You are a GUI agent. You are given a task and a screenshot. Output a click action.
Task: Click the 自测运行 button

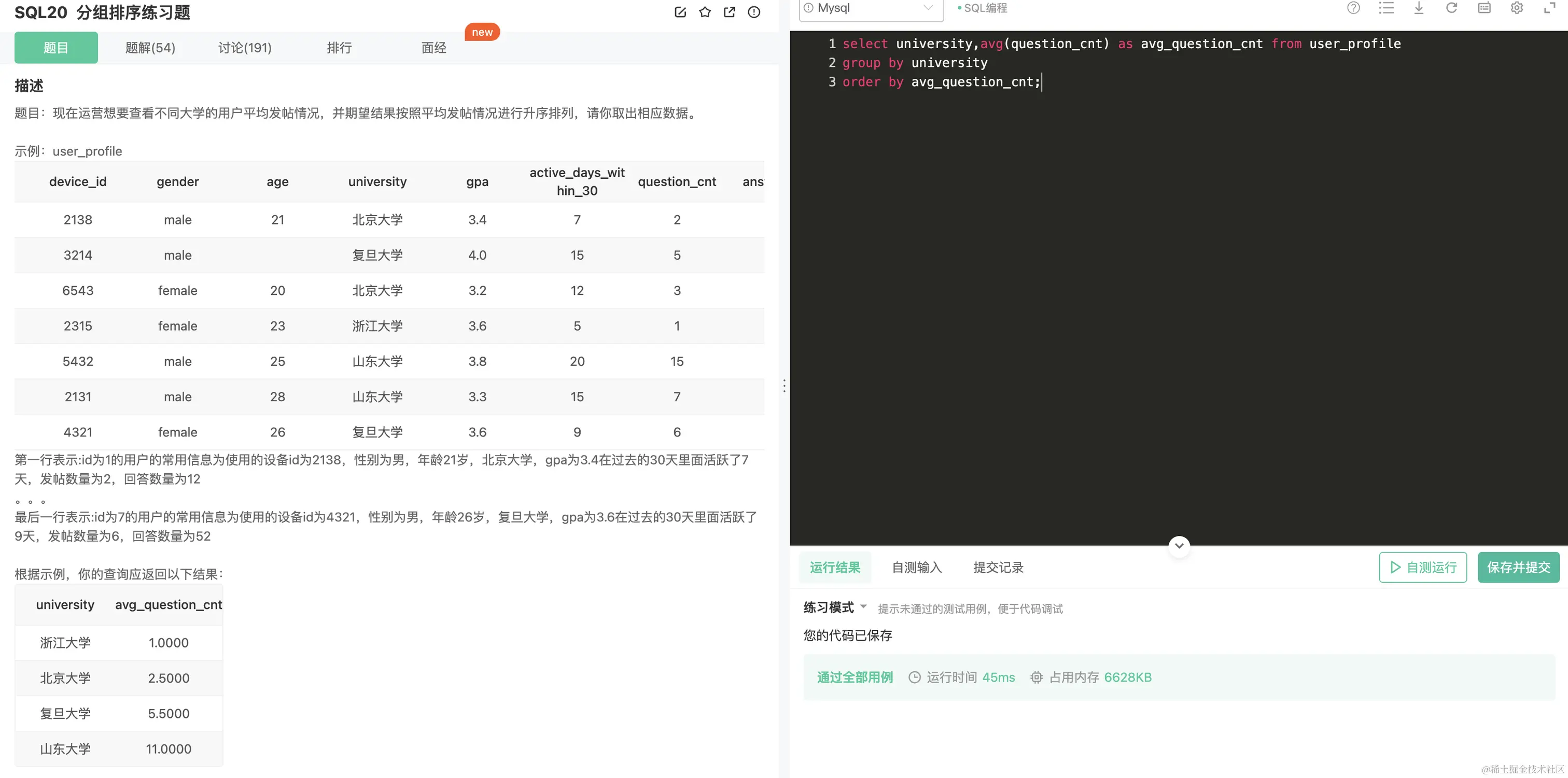[x=1422, y=567]
